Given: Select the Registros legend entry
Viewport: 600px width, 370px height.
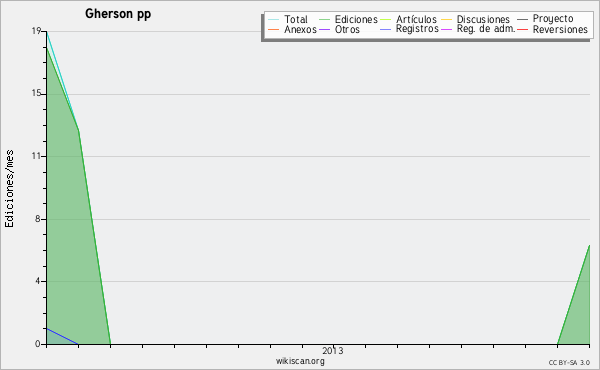Looking at the screenshot, I should pos(409,29).
